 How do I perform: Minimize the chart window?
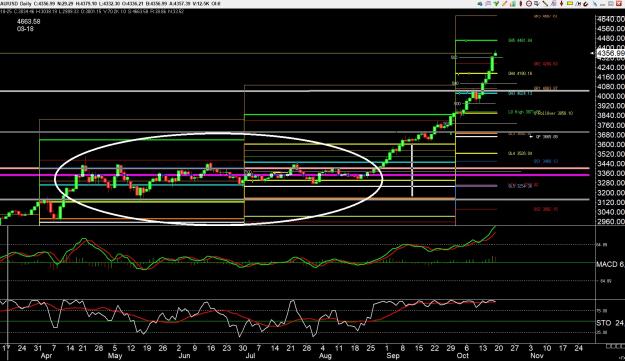point(603,4)
